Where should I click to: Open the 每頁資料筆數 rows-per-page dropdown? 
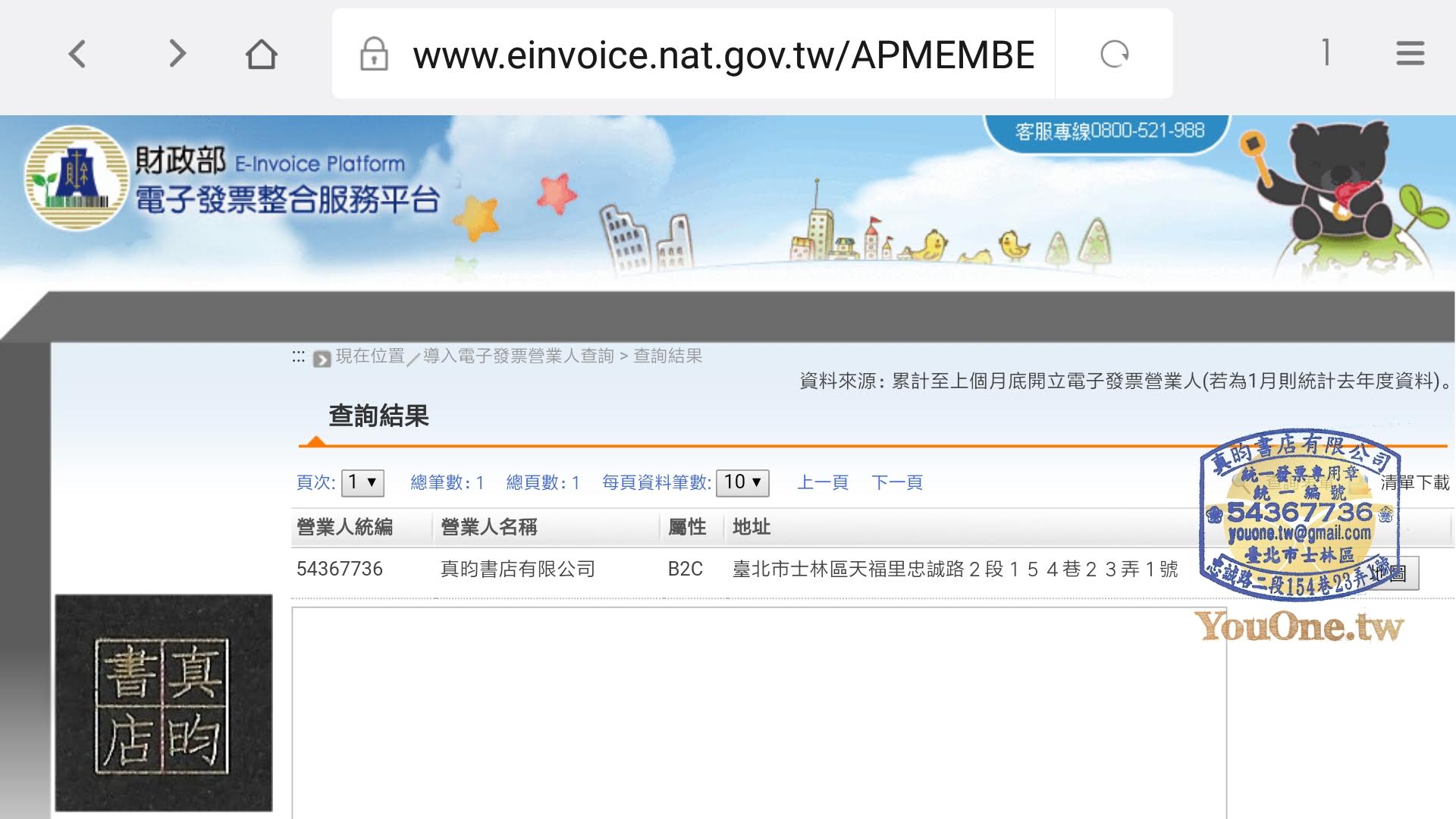[x=742, y=482]
